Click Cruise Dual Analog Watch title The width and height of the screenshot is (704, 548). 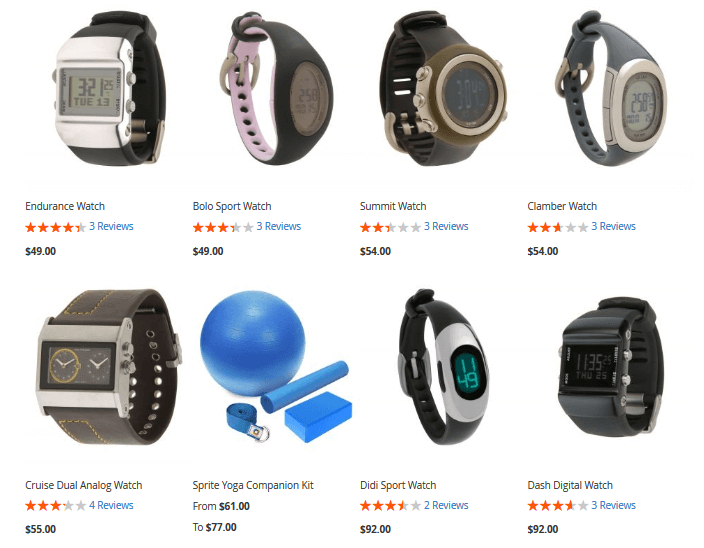tap(84, 485)
